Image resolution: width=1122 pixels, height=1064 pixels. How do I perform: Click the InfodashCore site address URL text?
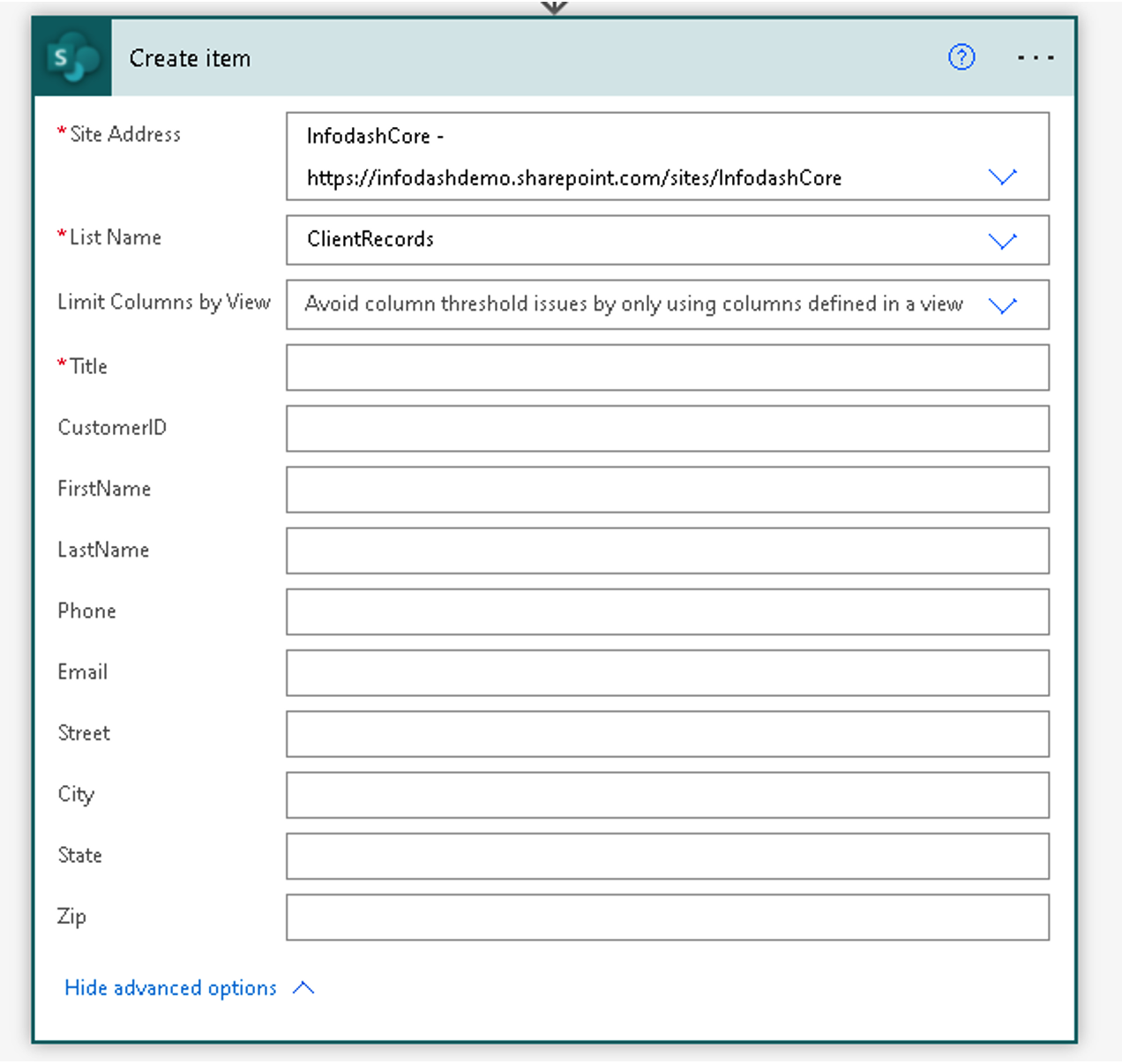point(574,178)
